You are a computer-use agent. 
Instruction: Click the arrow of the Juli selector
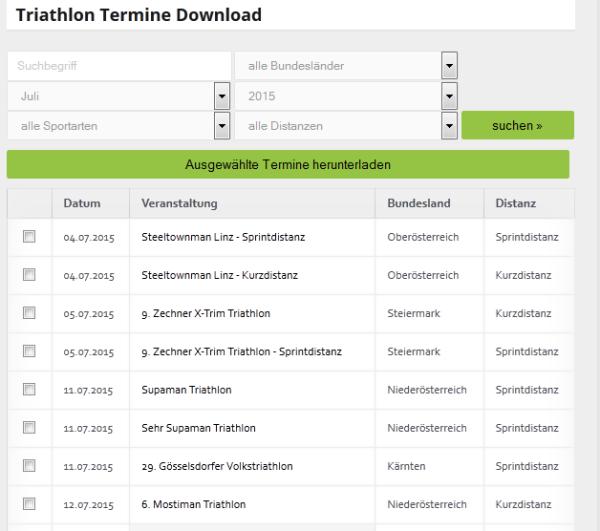click(x=222, y=96)
